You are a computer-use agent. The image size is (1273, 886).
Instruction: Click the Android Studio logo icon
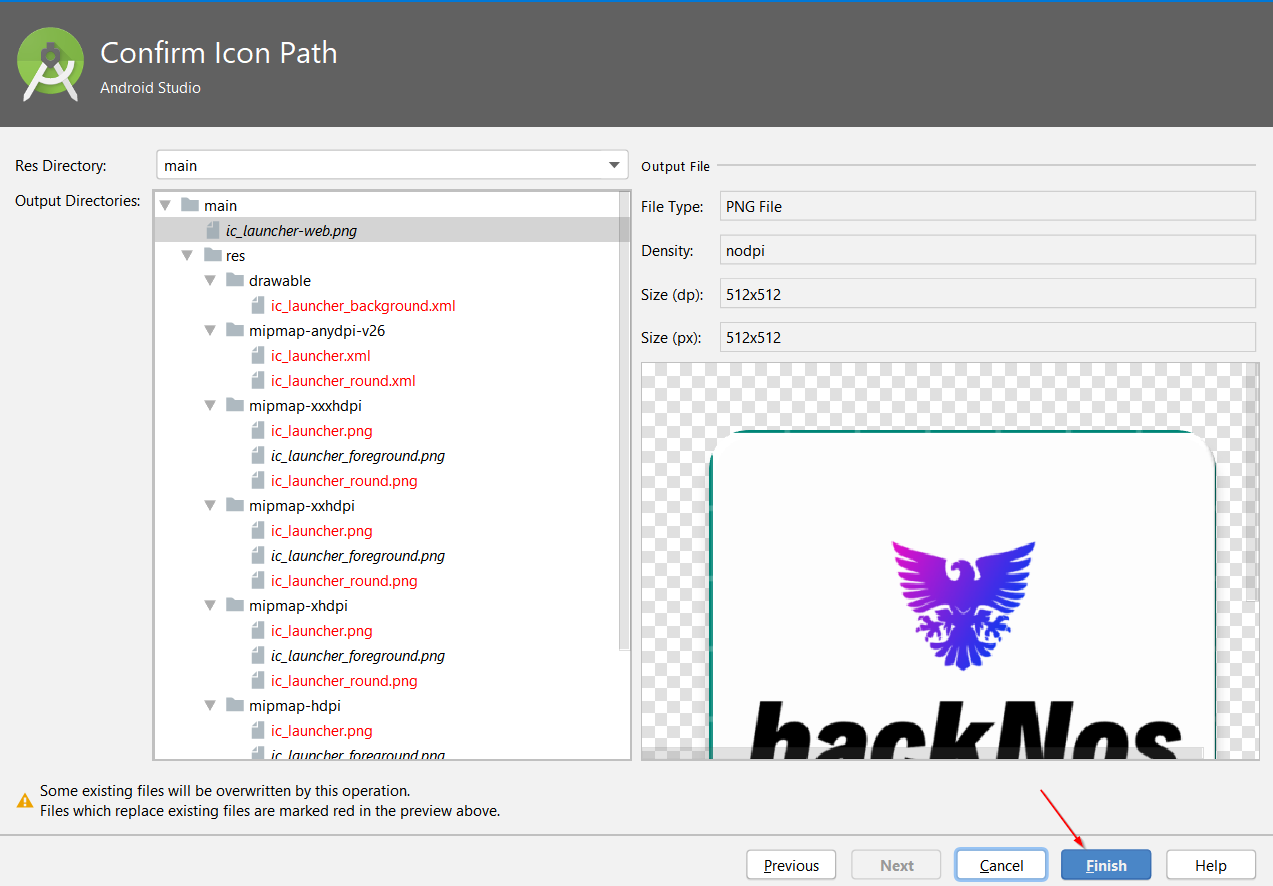(50, 65)
